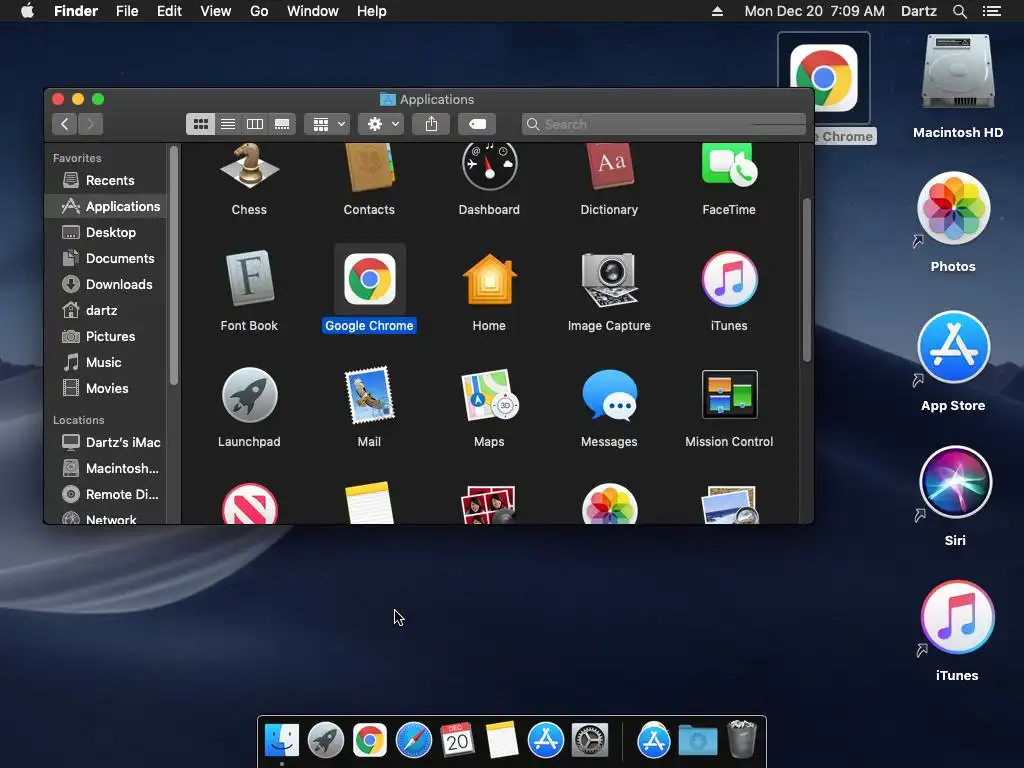The image size is (1024, 768).
Task: Open the View menu
Action: (216, 11)
